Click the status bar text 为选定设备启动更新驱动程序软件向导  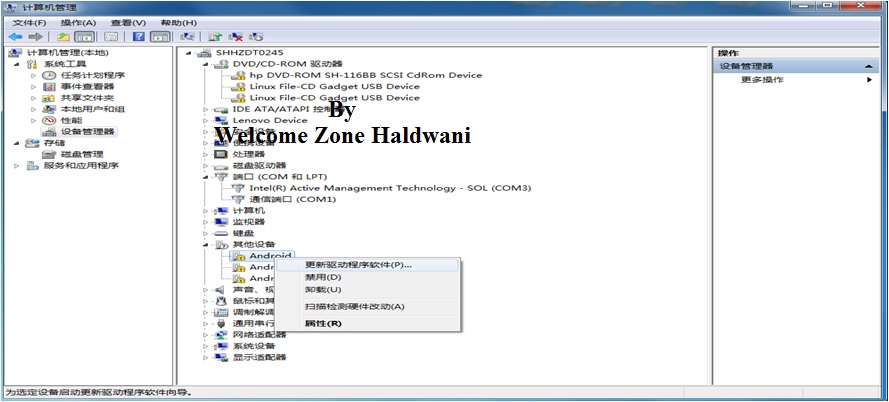pyautogui.click(x=99, y=392)
